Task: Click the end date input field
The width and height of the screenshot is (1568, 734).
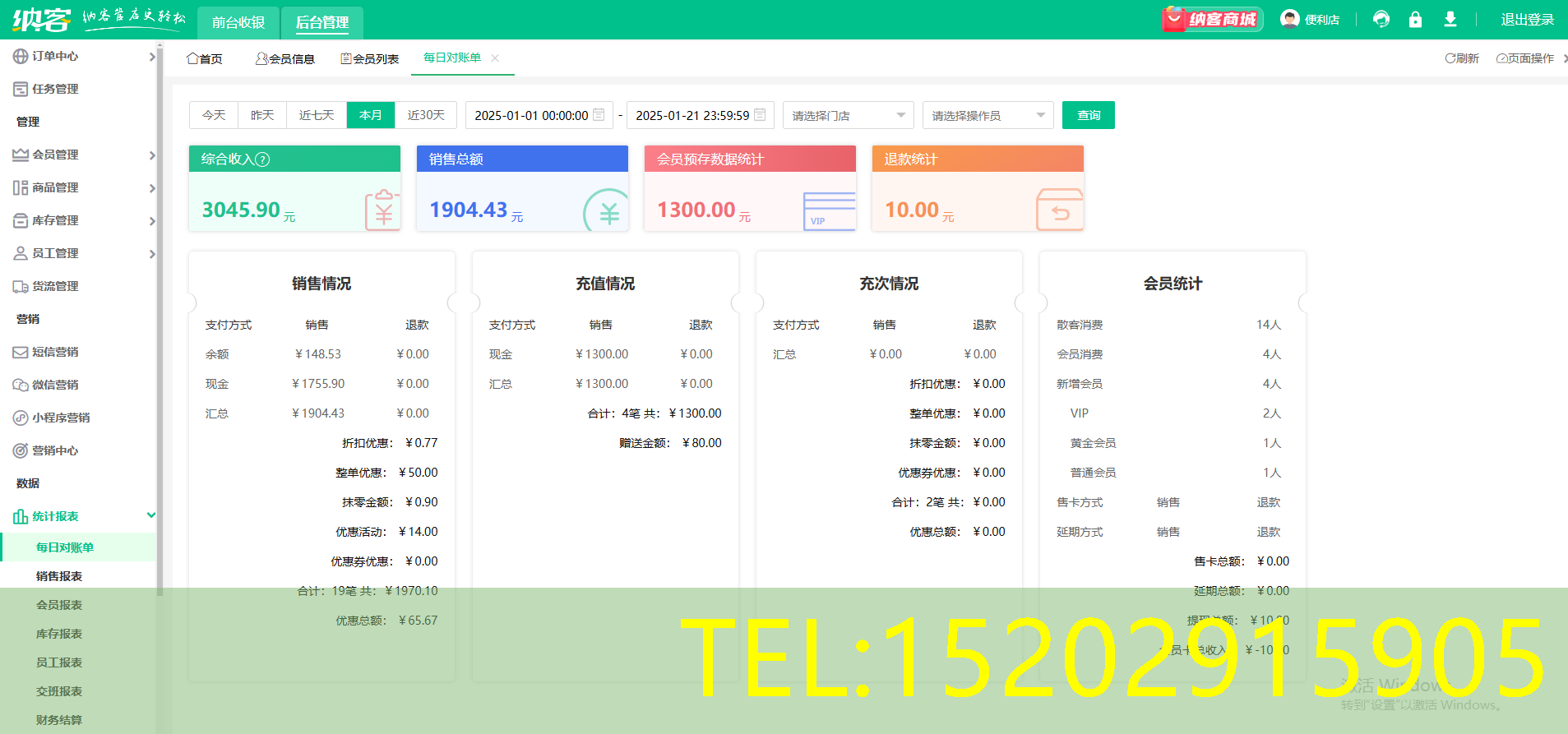Action: [701, 115]
